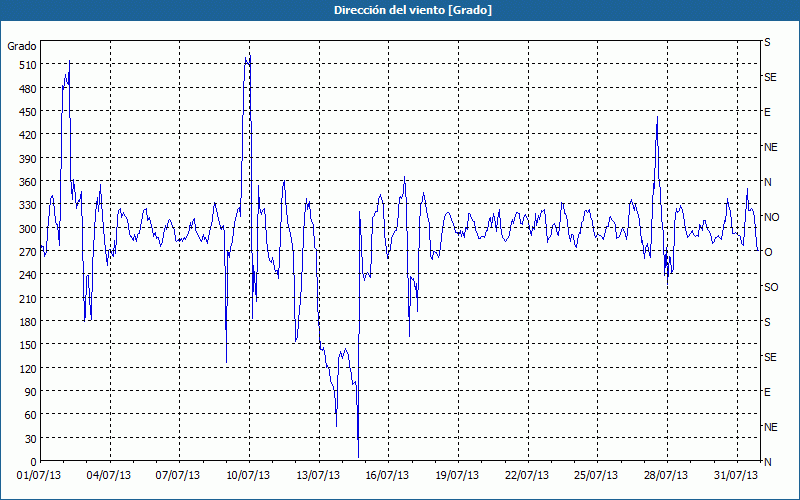Click the 01/07/13 date label

(x=39, y=476)
